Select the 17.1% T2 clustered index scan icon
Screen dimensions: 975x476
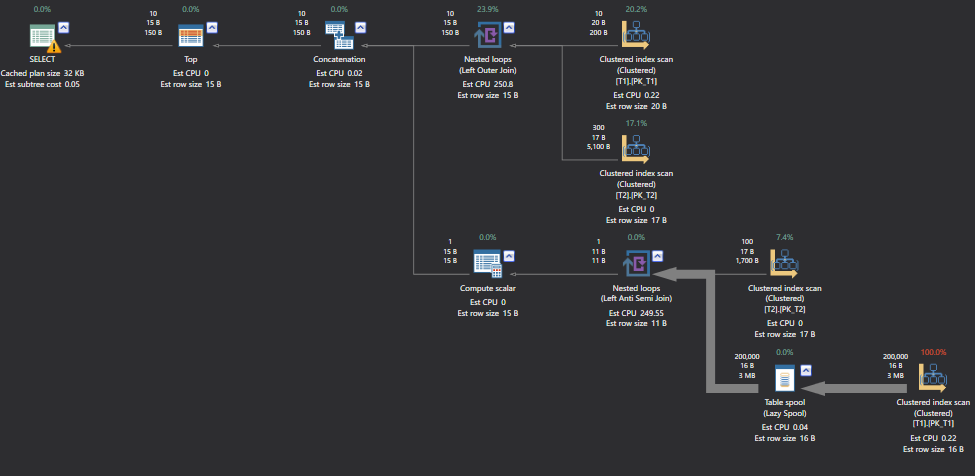pos(636,150)
